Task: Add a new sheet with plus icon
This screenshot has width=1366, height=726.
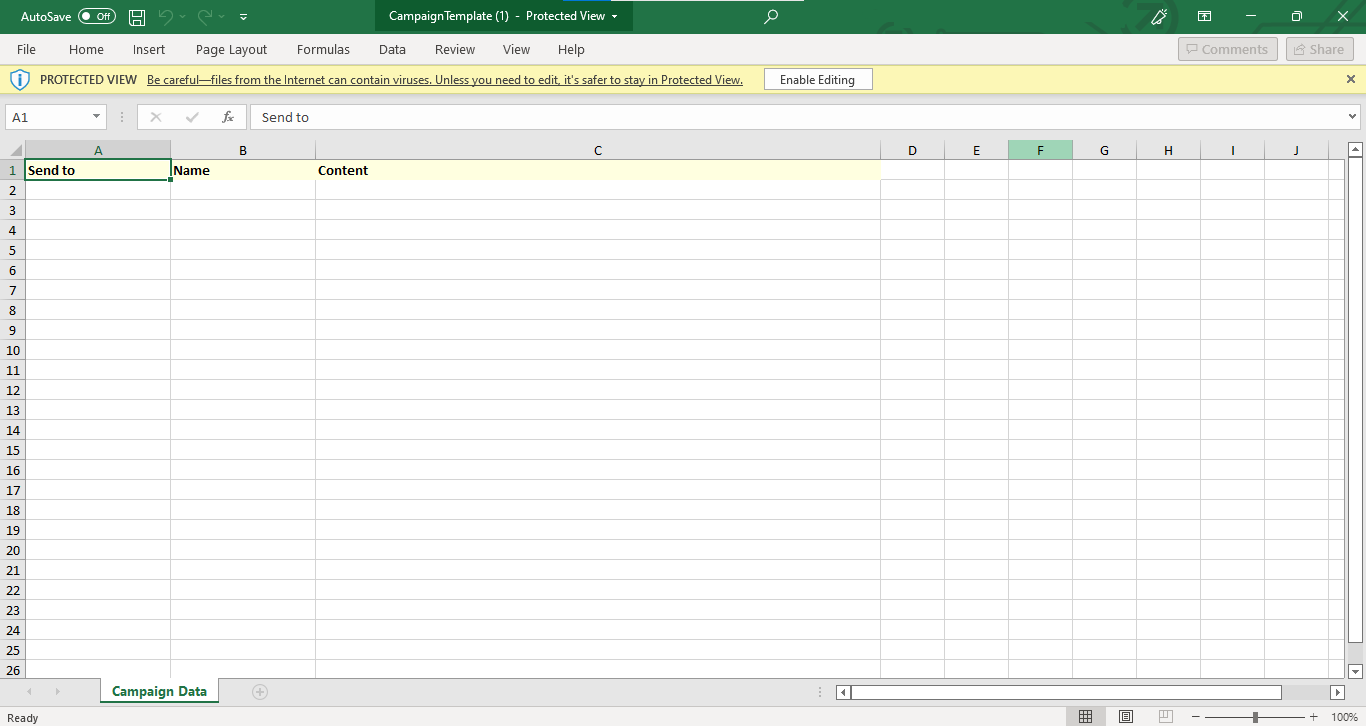Action: click(260, 692)
